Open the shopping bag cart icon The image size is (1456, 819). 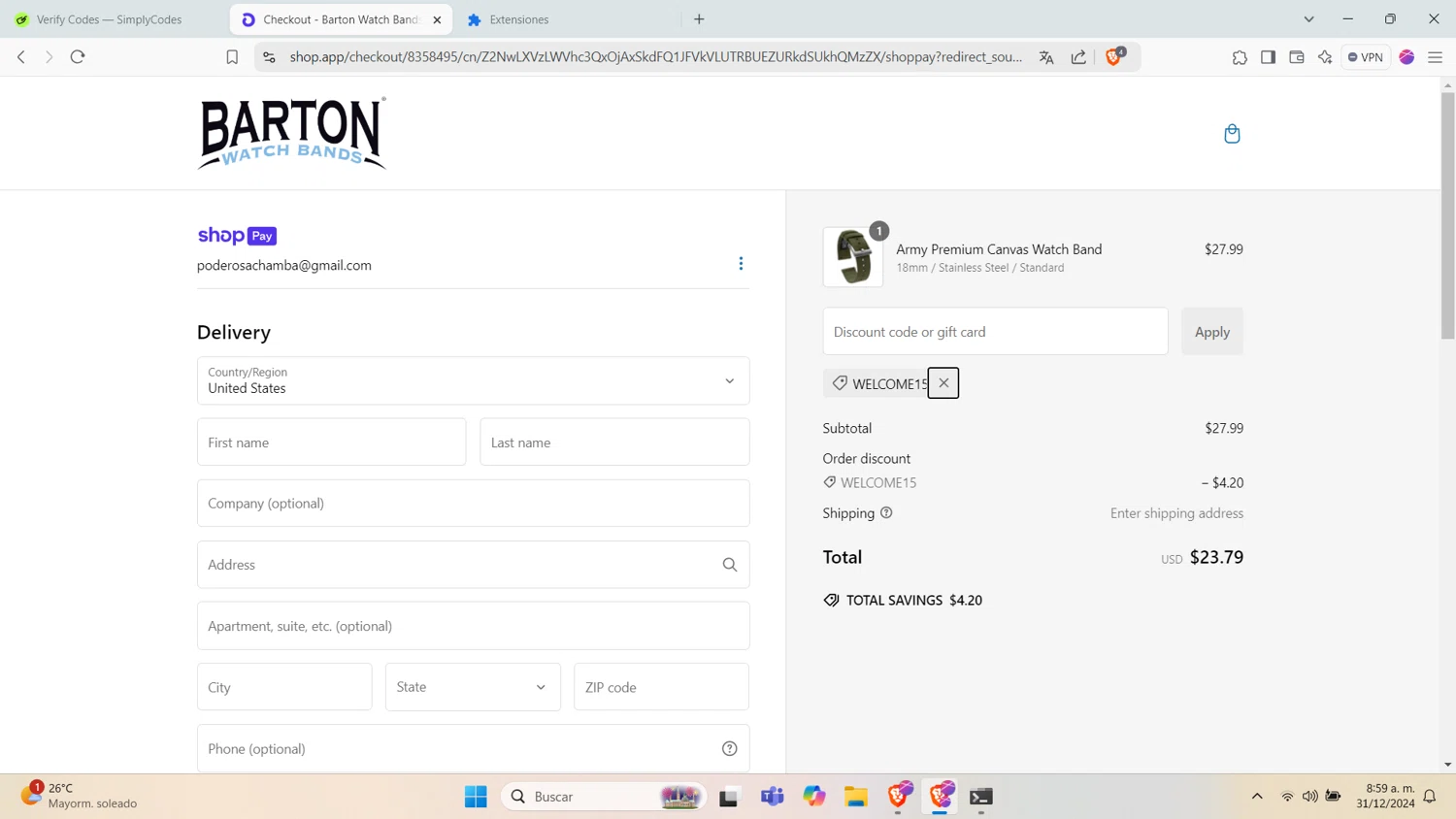point(1232,134)
